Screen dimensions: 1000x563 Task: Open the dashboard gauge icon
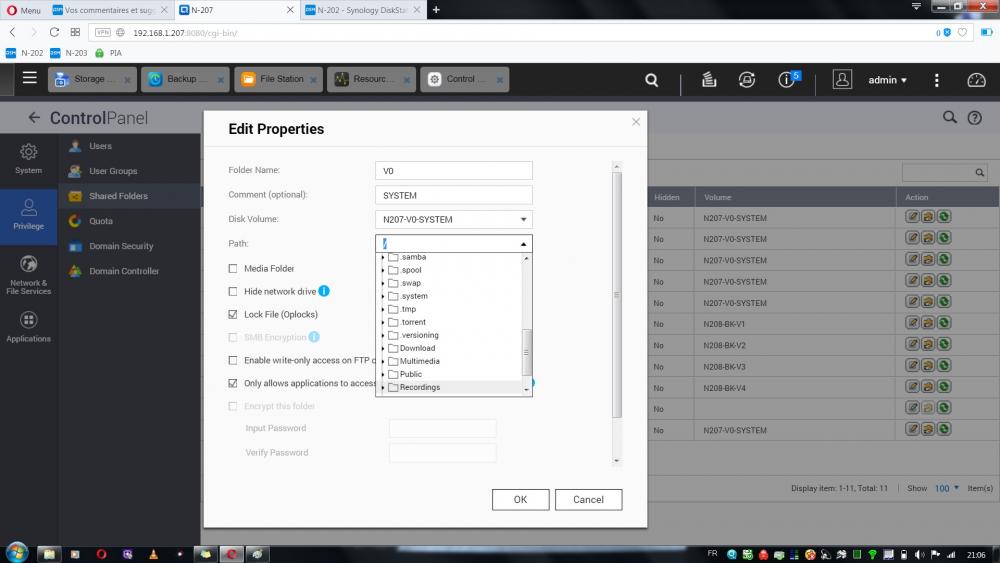coord(976,80)
